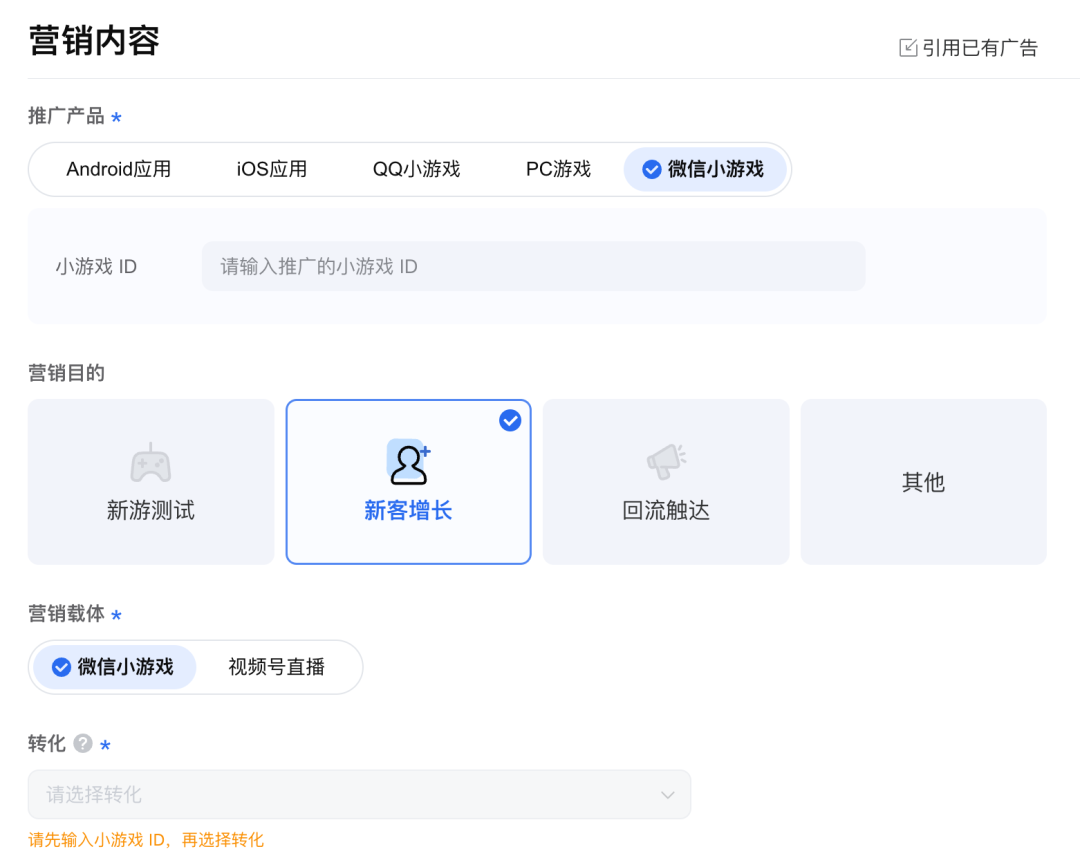
Task: Pick the 新客增长 marketing goal card
Action: [408, 482]
